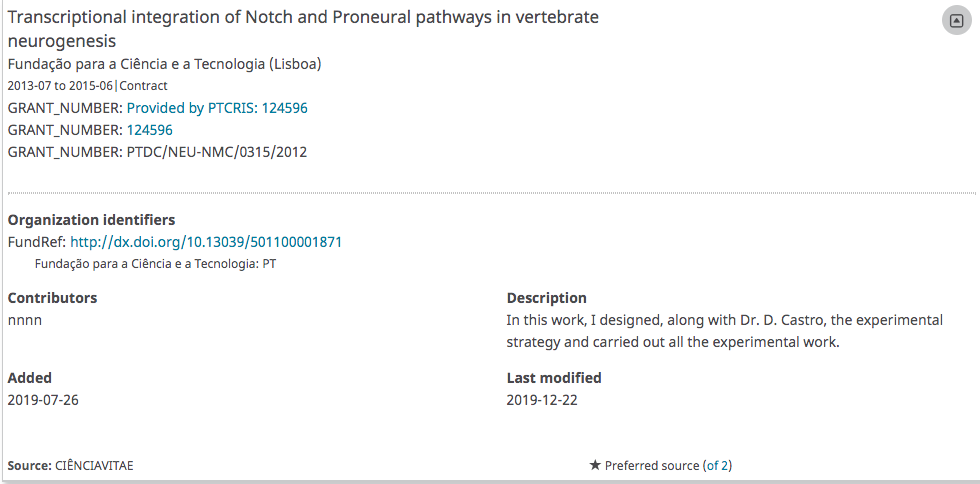This screenshot has width=980, height=484.
Task: Click the description text about Dr. D. Castro
Action: [x=725, y=331]
